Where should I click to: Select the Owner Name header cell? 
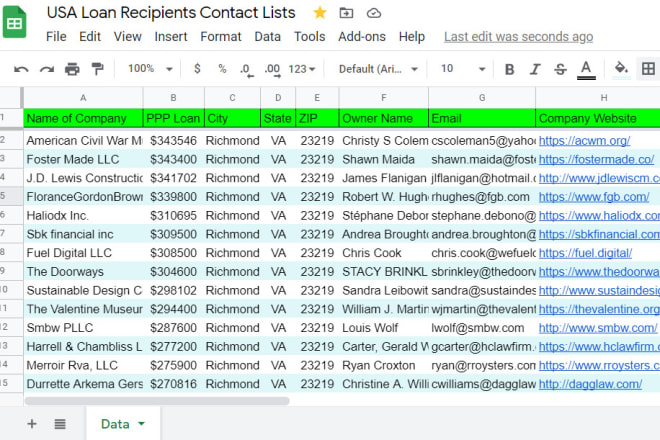[x=383, y=118]
